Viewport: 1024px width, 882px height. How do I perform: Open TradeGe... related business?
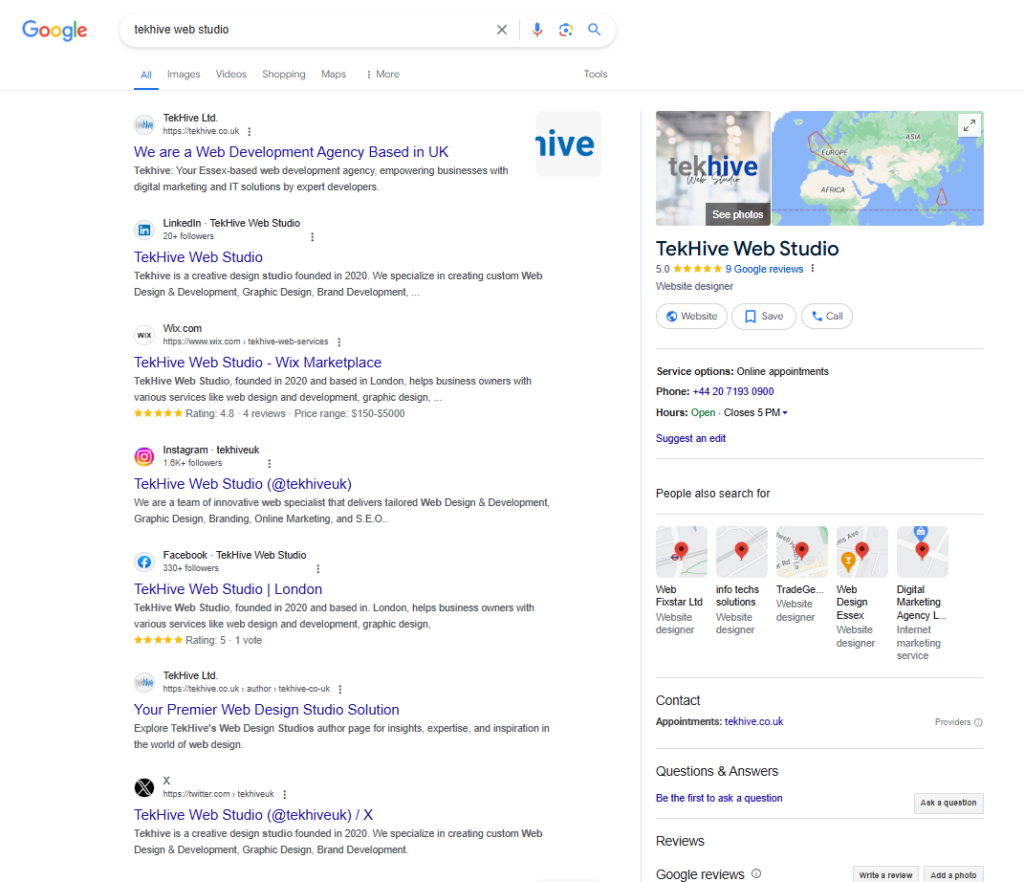[x=801, y=575]
